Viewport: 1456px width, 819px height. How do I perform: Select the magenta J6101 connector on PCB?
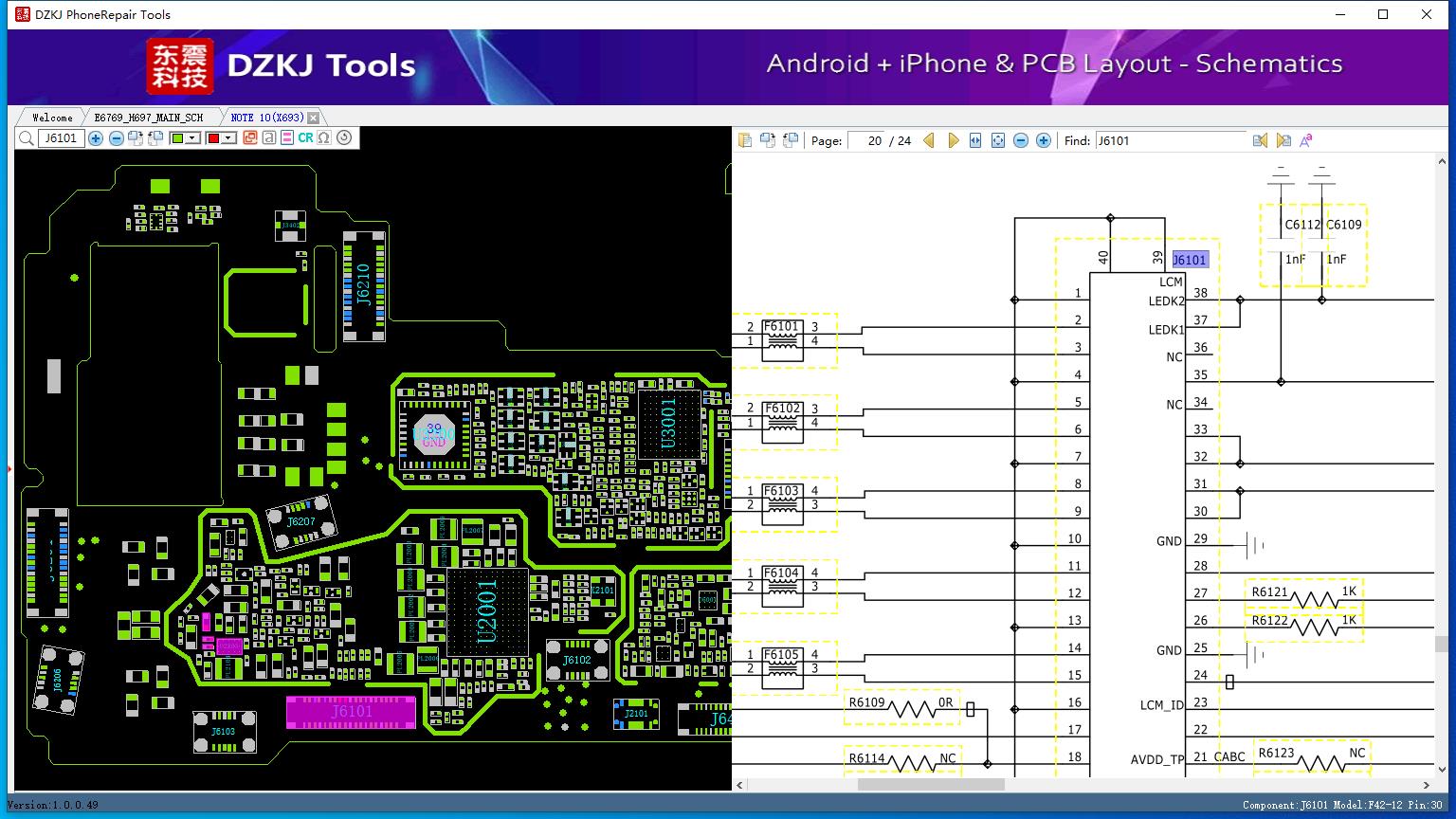click(352, 711)
